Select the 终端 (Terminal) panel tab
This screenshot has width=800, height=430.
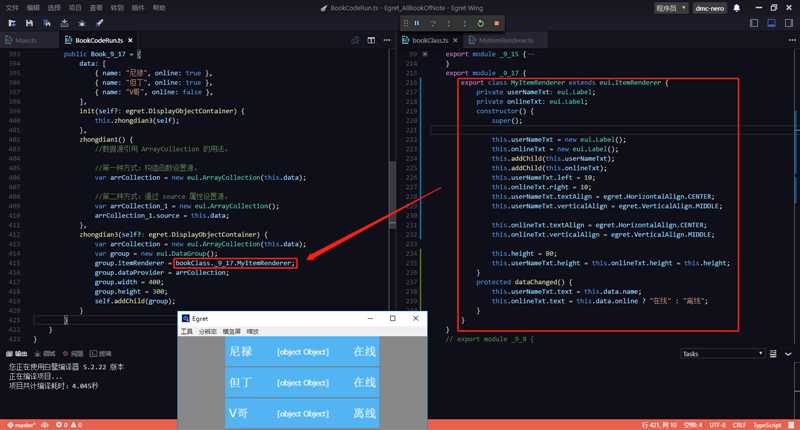tap(101, 353)
